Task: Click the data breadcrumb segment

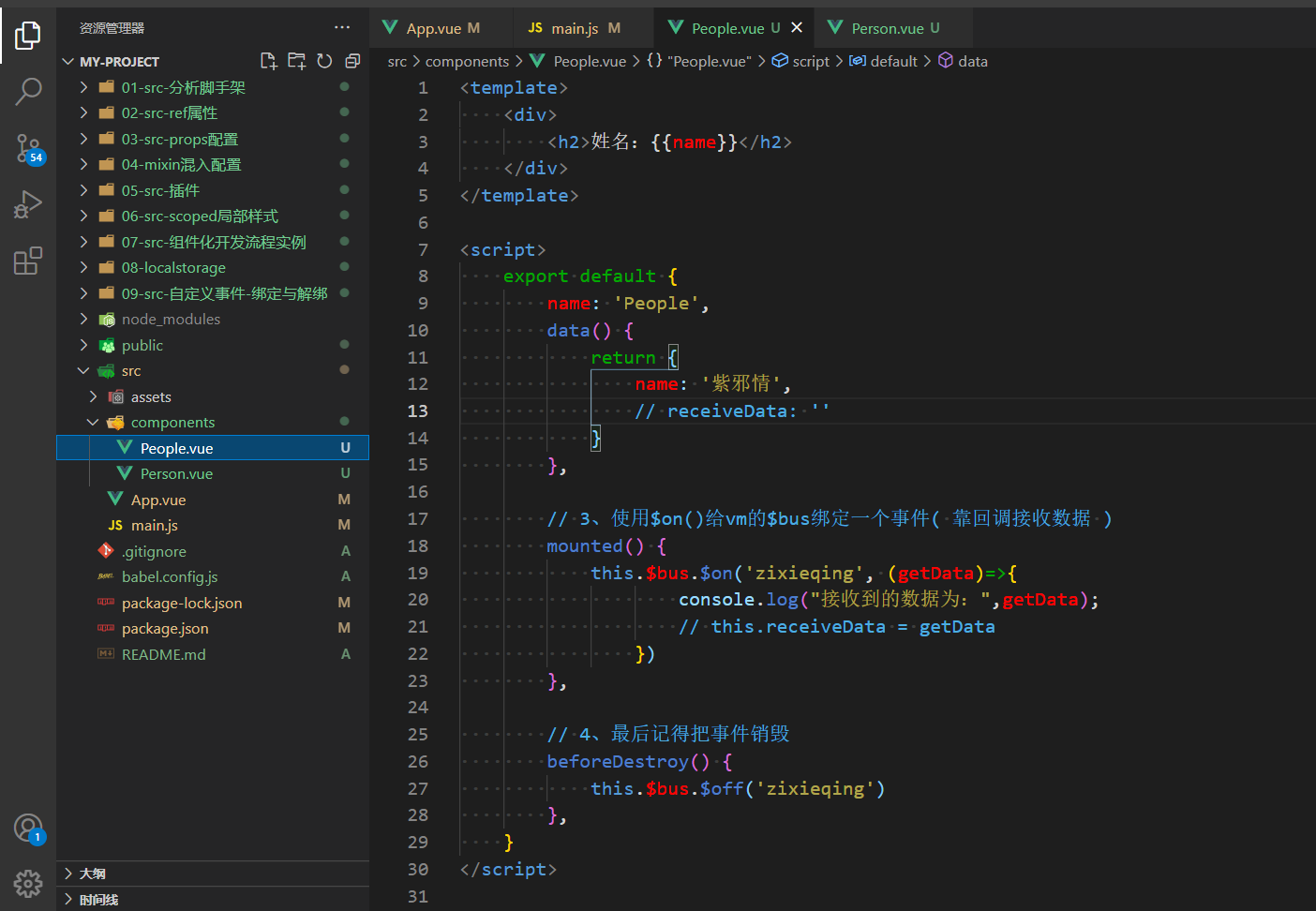Action: coord(963,61)
